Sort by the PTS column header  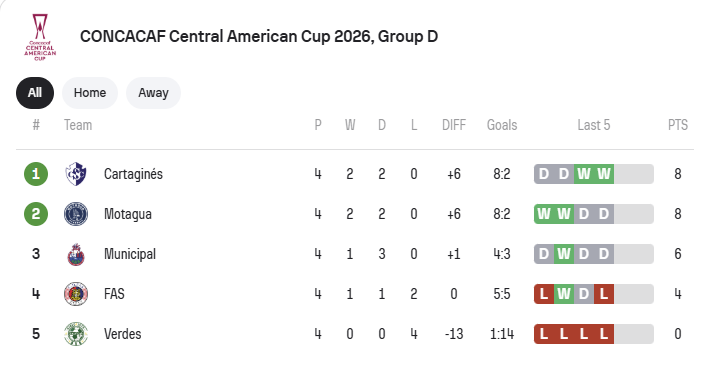click(x=677, y=125)
